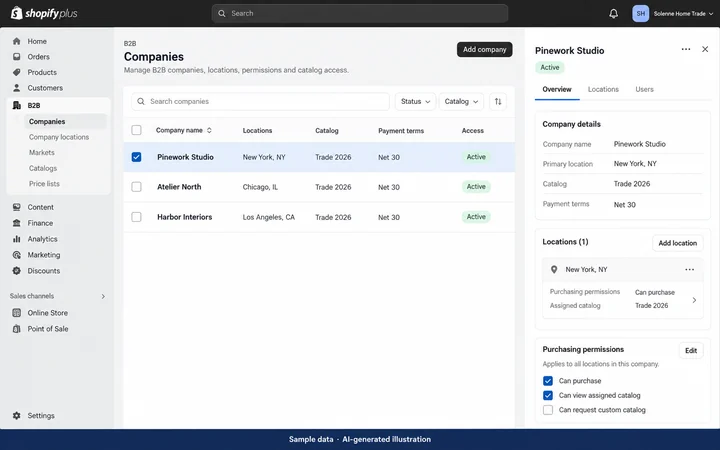720x450 pixels.
Task: Open the New York, NY location options menu
Action: [689, 270]
